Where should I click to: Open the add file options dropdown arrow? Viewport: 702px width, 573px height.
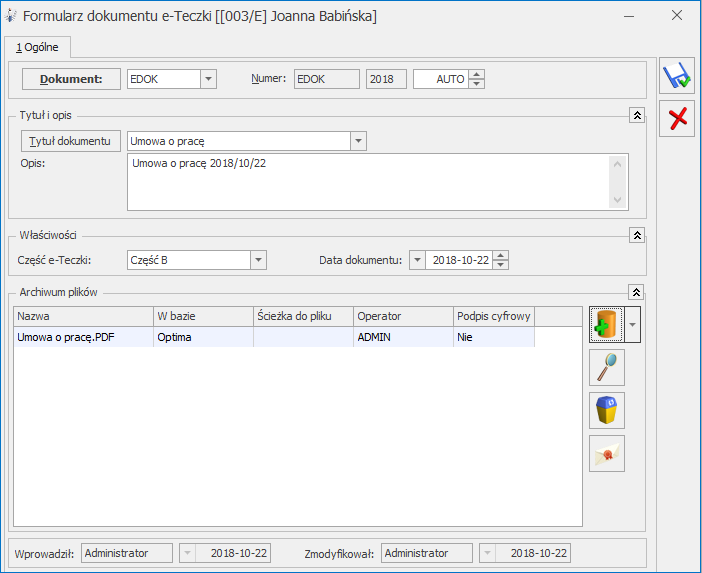[633, 326]
